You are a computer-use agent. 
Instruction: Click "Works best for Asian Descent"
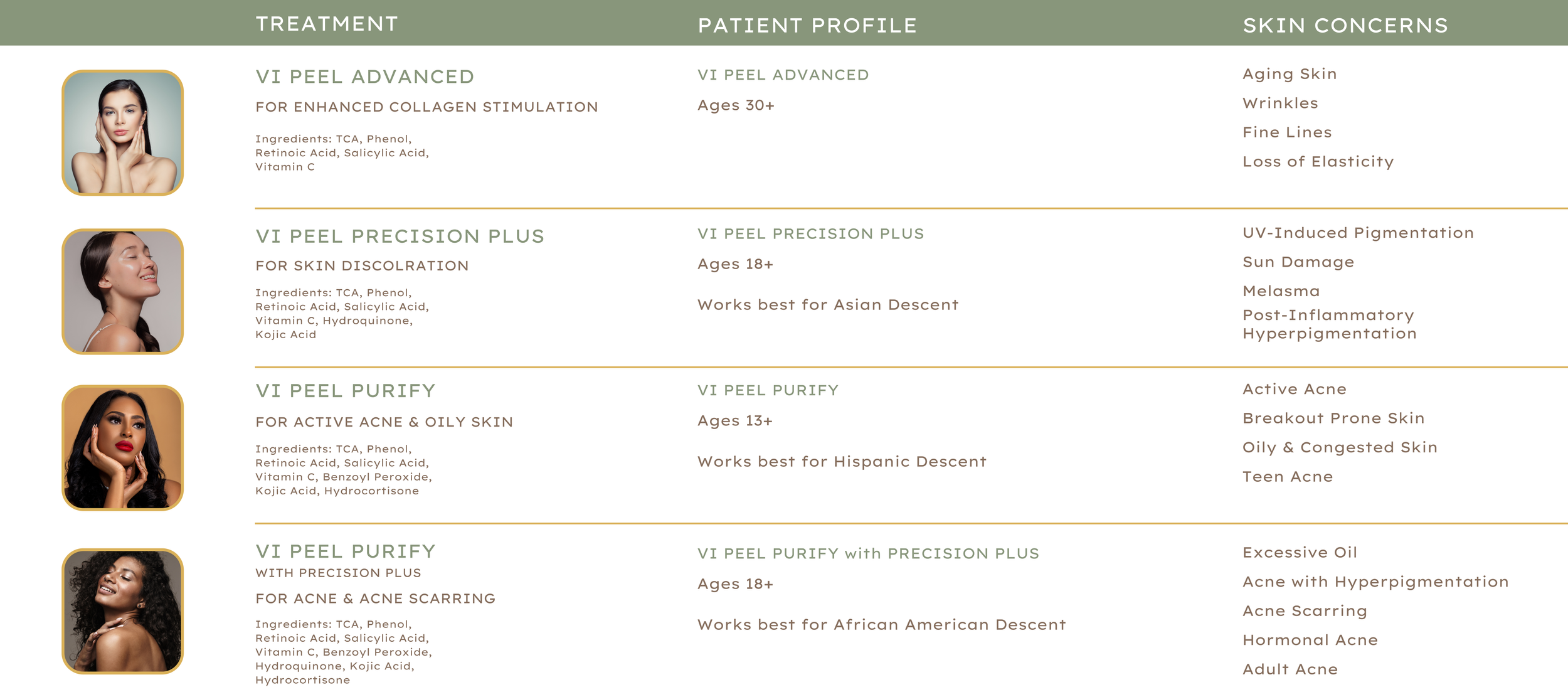tap(828, 305)
